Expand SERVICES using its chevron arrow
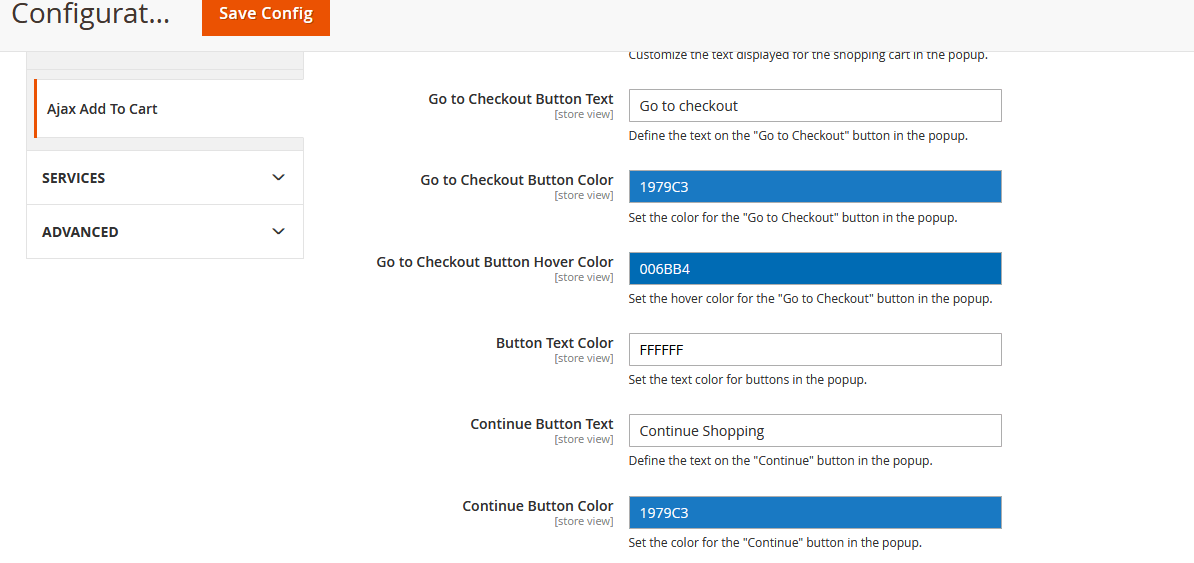This screenshot has width=1194, height=563. pos(278,178)
